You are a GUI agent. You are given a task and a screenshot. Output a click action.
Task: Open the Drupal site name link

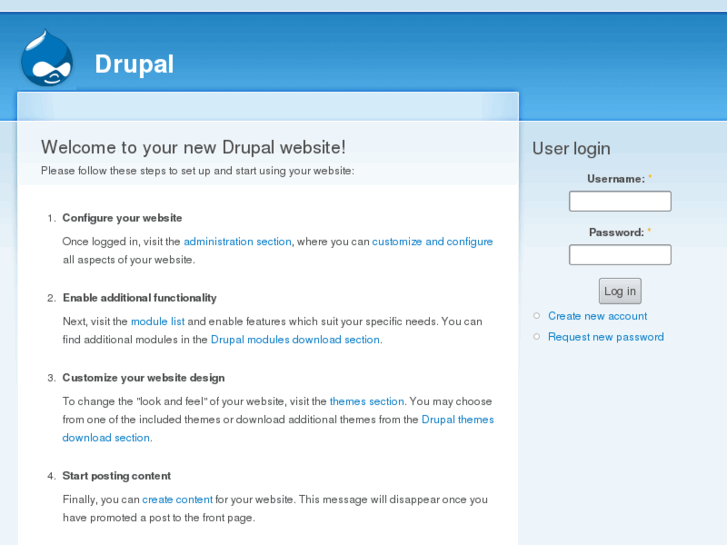click(134, 64)
